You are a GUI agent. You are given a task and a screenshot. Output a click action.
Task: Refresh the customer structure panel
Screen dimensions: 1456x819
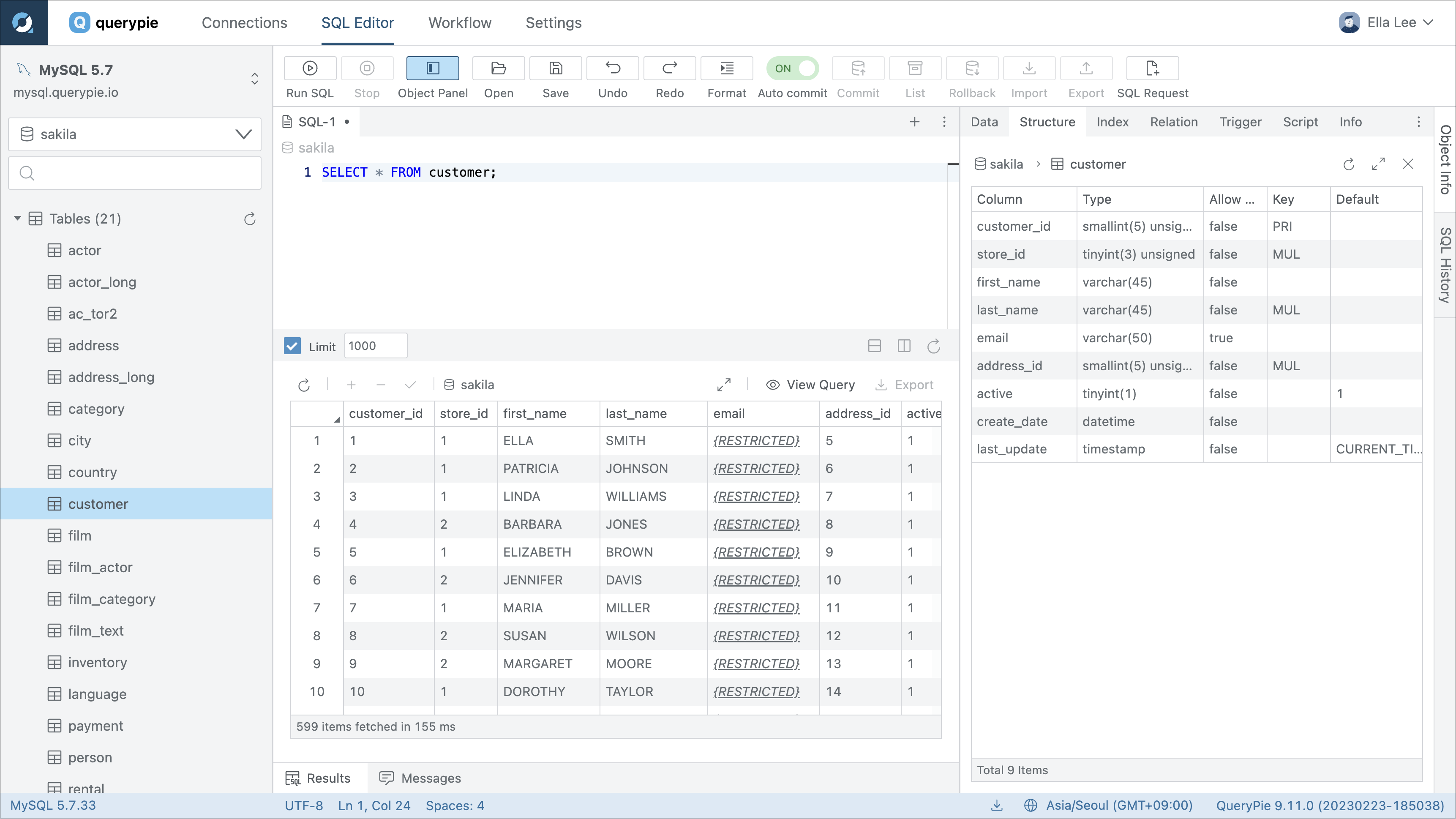tap(1349, 164)
